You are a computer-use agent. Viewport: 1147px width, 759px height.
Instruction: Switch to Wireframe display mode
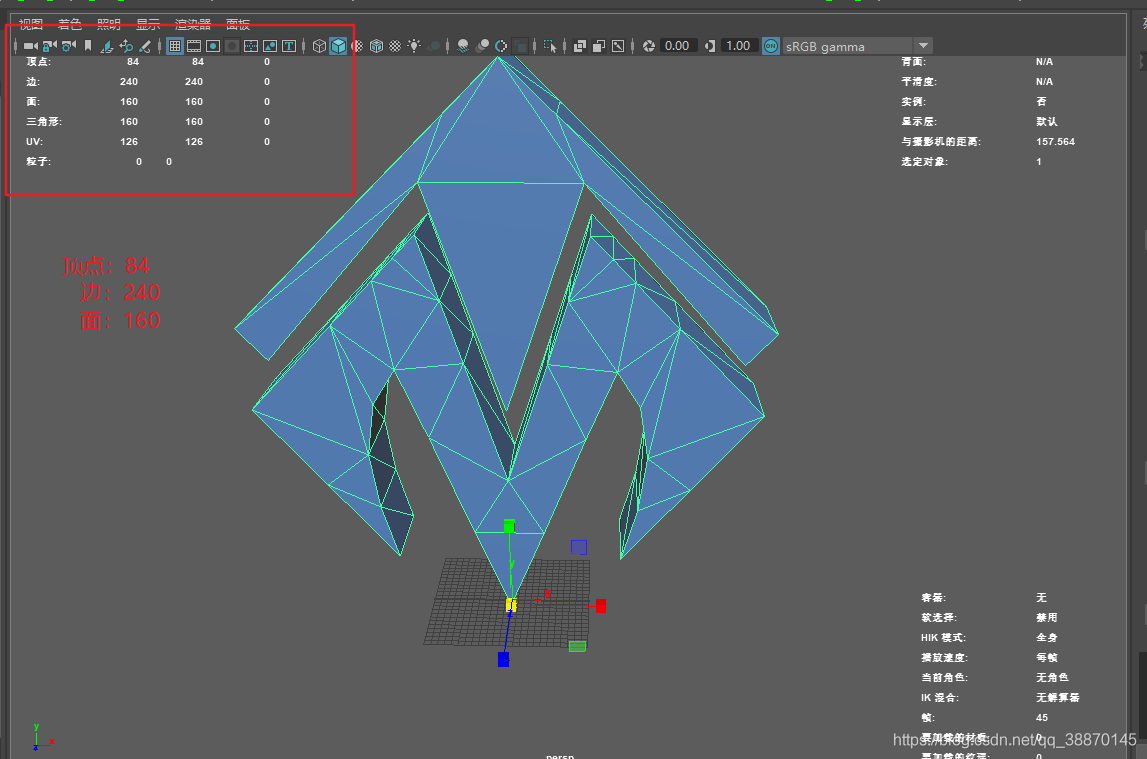[x=319, y=46]
